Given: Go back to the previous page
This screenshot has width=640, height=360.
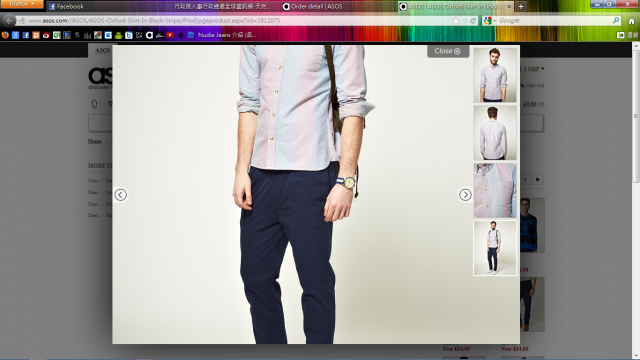Looking at the screenshot, I should click(9, 20).
